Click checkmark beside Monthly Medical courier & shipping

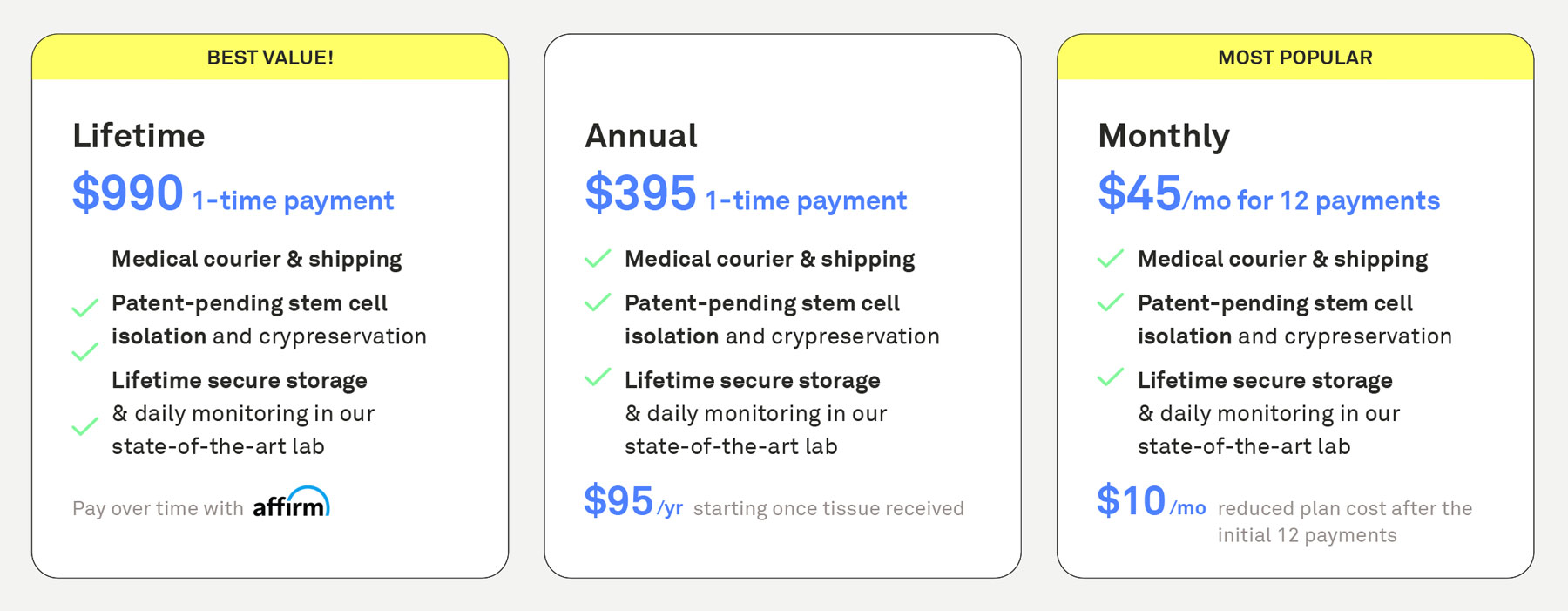pyautogui.click(x=1111, y=259)
